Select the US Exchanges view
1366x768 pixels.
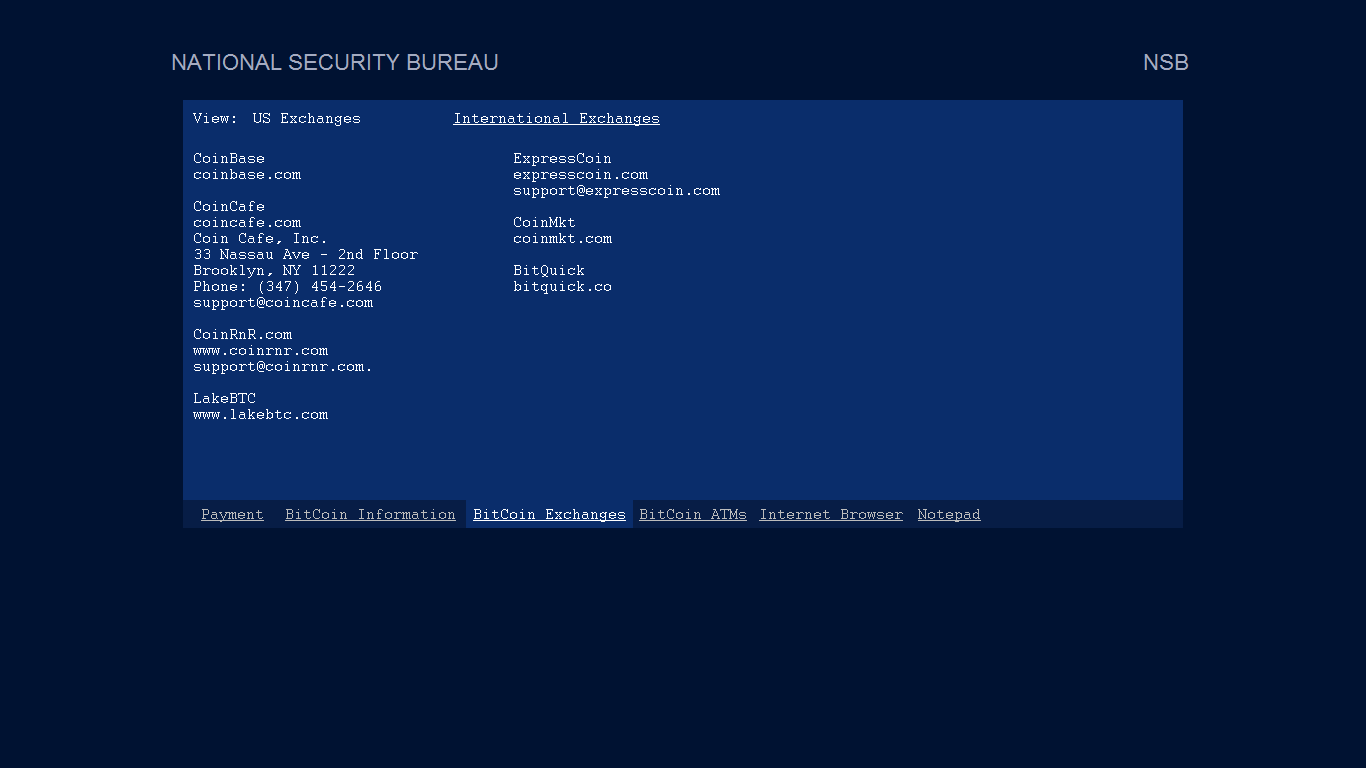(306, 119)
